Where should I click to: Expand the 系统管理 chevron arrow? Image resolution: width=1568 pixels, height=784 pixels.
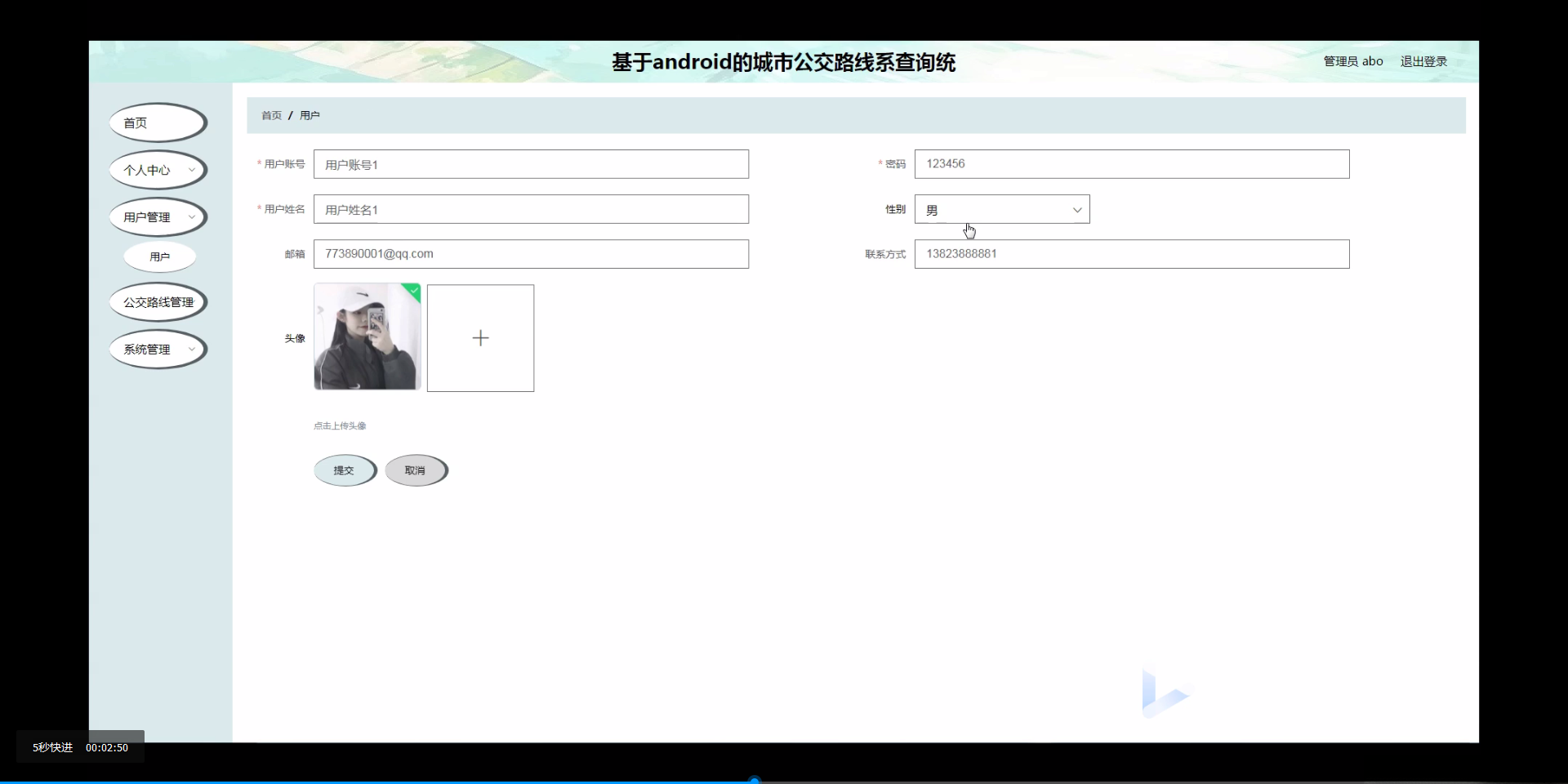(x=190, y=349)
